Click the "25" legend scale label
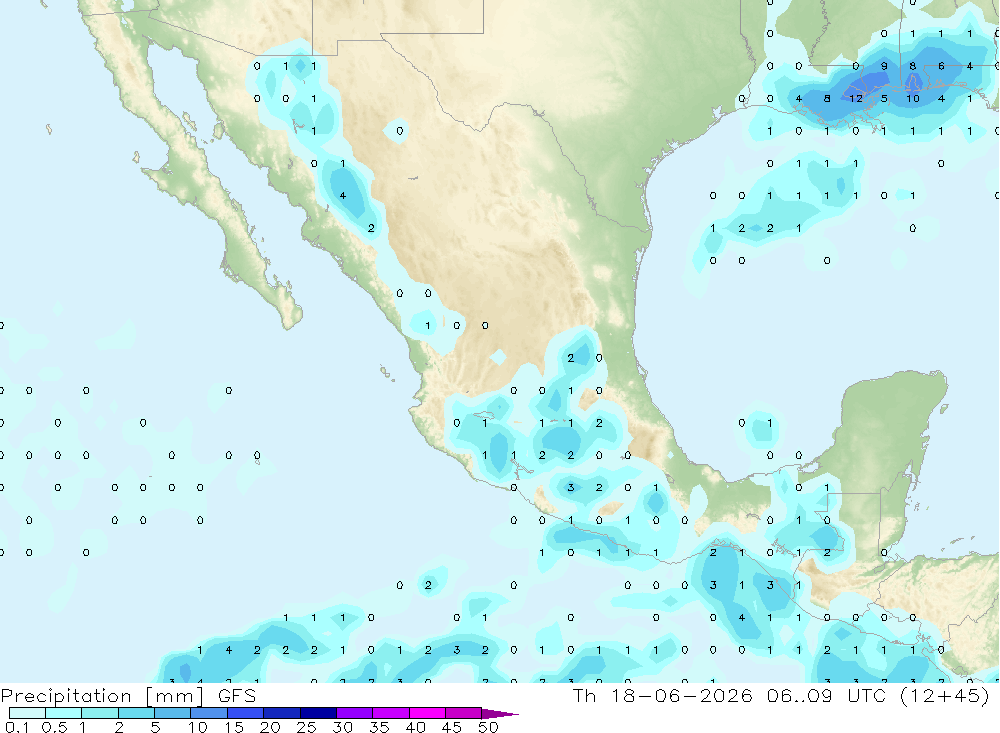The height and width of the screenshot is (733, 1000). (306, 727)
